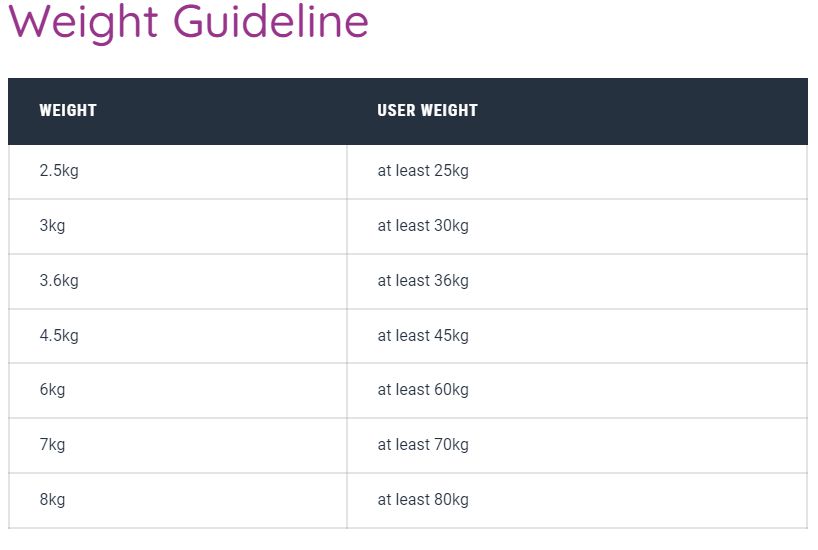The height and width of the screenshot is (550, 818).
Task: Click the word 'Weight' in the purple title
Action: tap(85, 22)
